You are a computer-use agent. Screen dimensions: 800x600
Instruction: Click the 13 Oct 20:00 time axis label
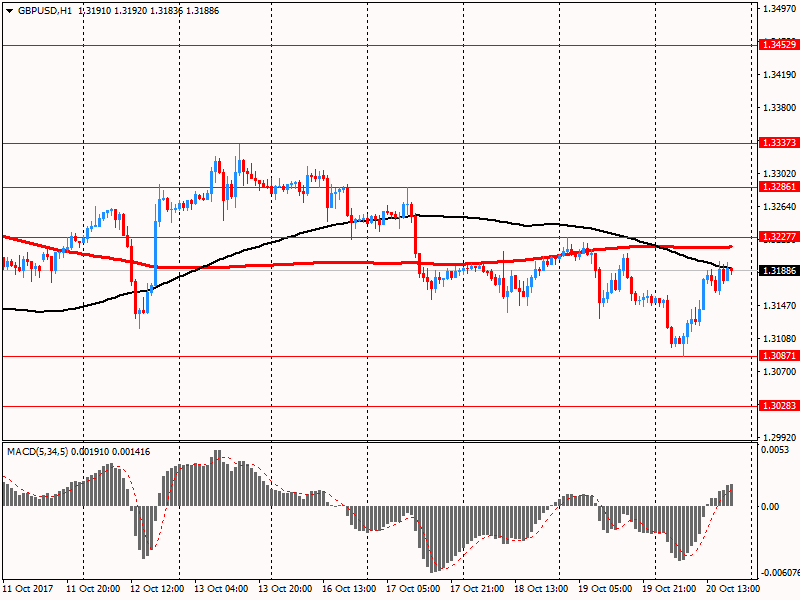[285, 589]
